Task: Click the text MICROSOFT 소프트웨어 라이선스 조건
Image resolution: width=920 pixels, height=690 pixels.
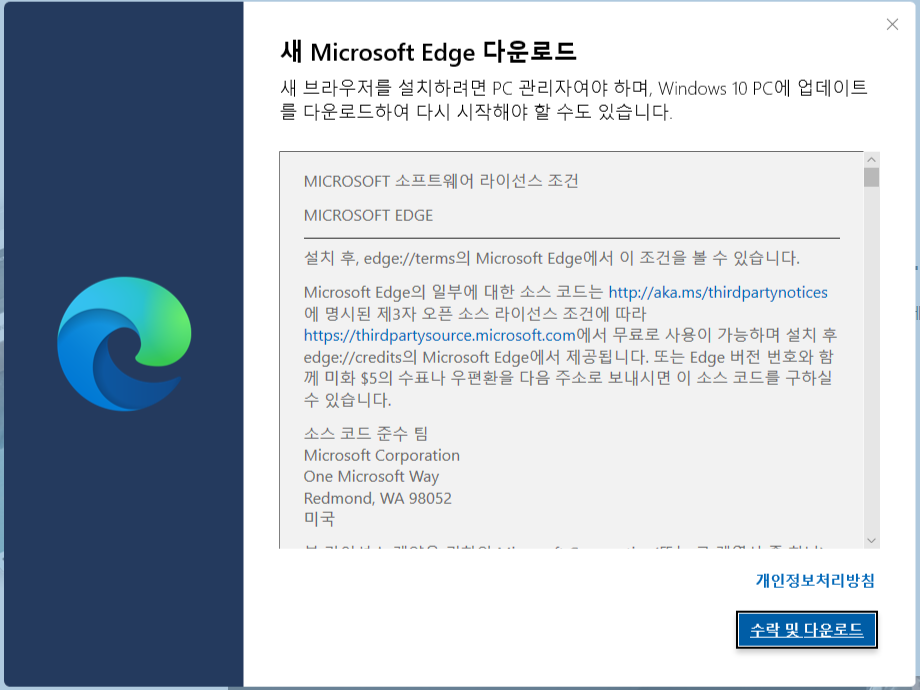Action: click(x=441, y=181)
